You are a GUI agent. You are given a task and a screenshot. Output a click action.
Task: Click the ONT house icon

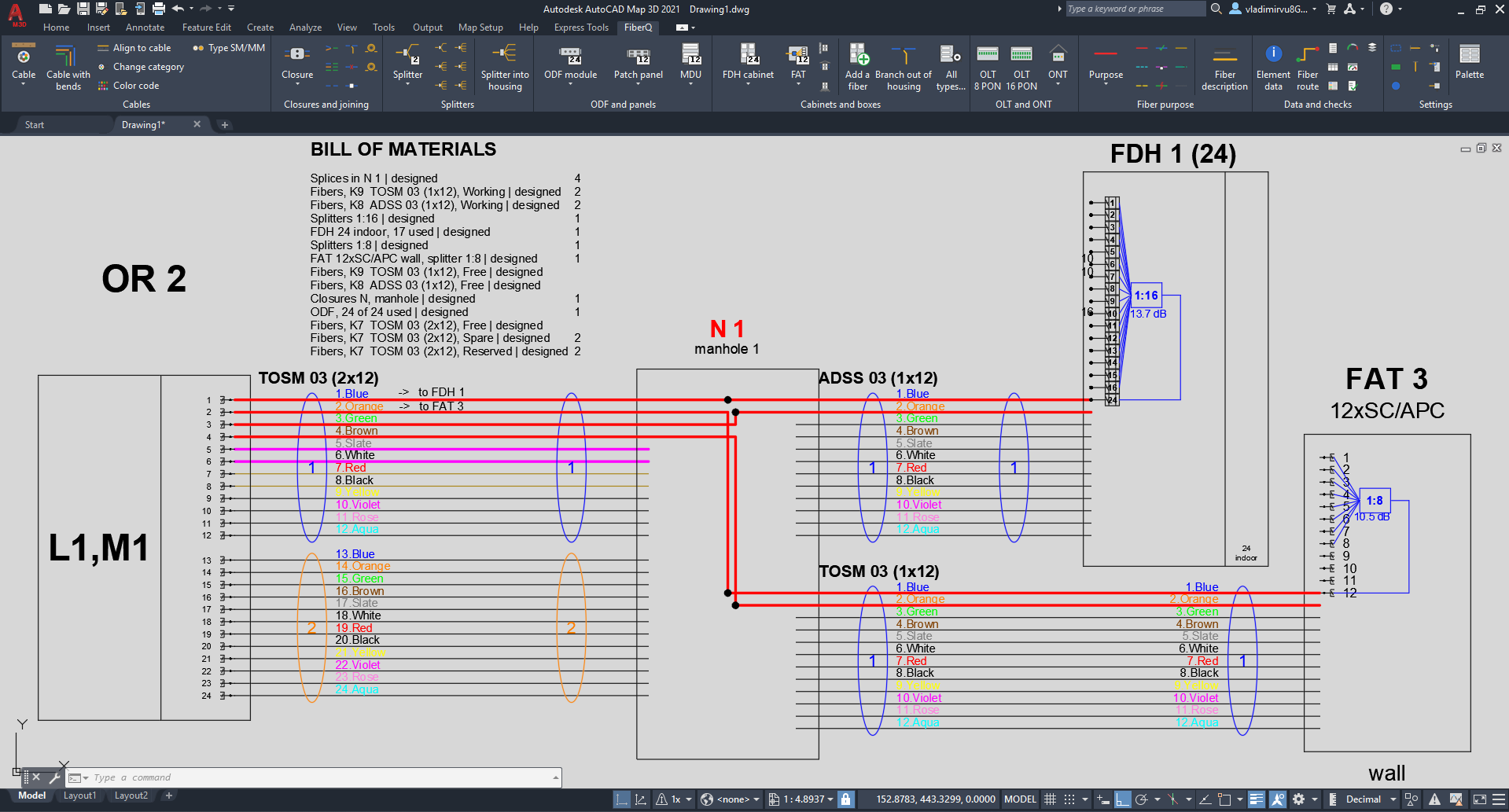[x=1058, y=53]
